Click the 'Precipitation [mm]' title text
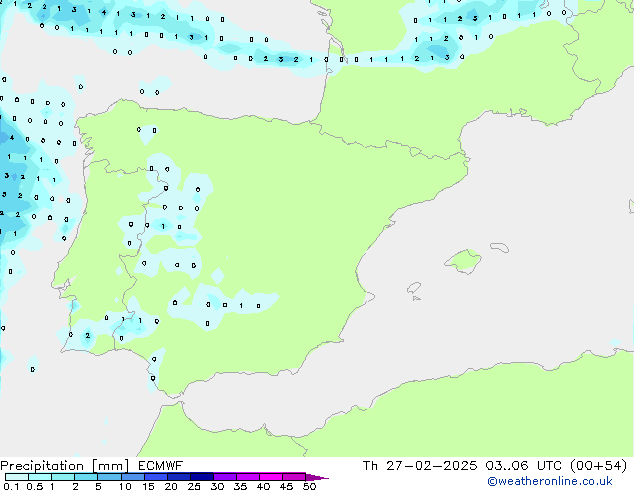The width and height of the screenshot is (634, 490). (x=64, y=466)
